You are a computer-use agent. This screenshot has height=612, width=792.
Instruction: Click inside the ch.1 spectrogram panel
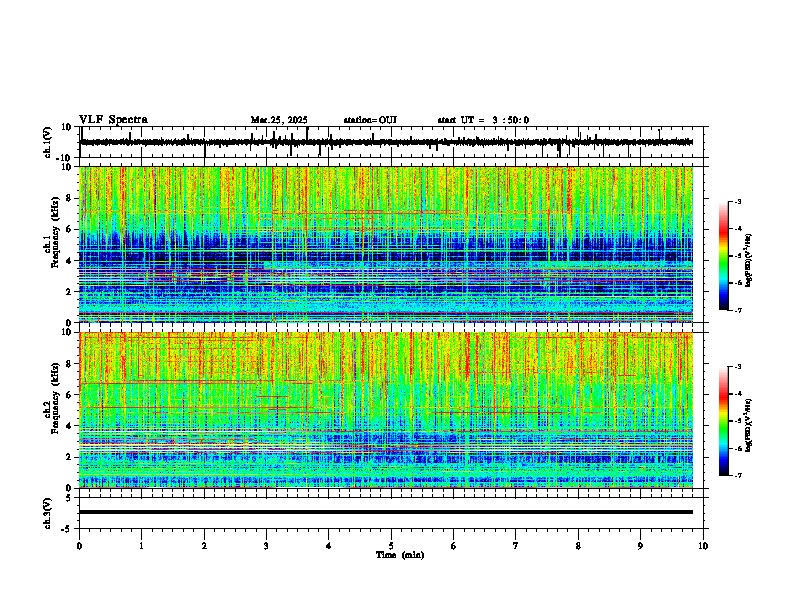(386, 244)
